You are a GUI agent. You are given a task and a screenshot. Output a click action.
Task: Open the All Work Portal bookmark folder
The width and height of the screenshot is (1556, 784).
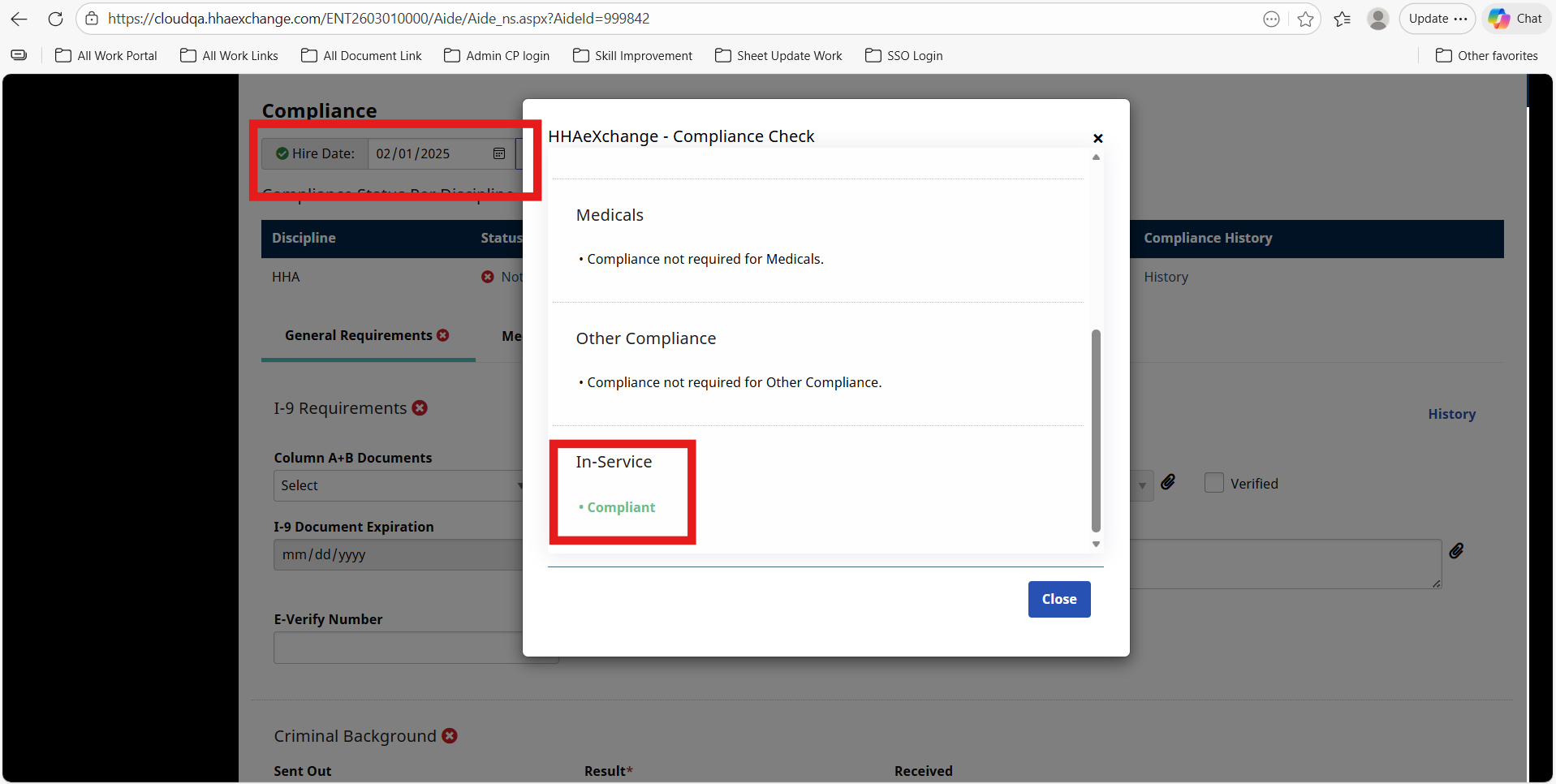point(106,56)
